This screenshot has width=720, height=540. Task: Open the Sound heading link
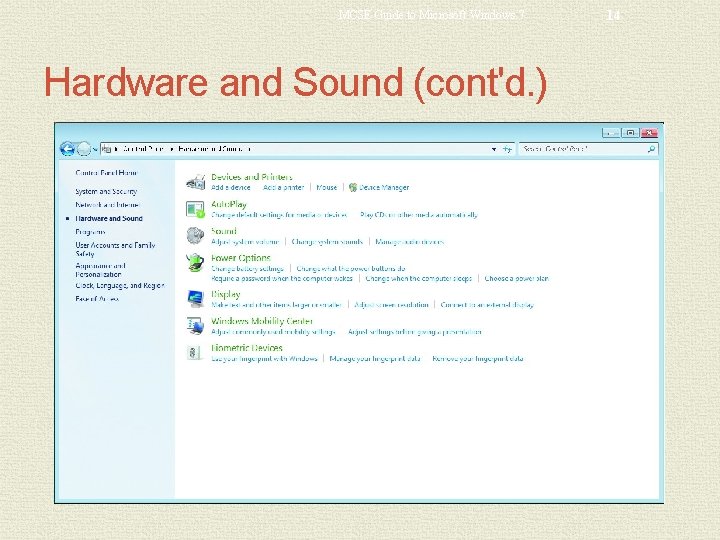[x=224, y=231]
